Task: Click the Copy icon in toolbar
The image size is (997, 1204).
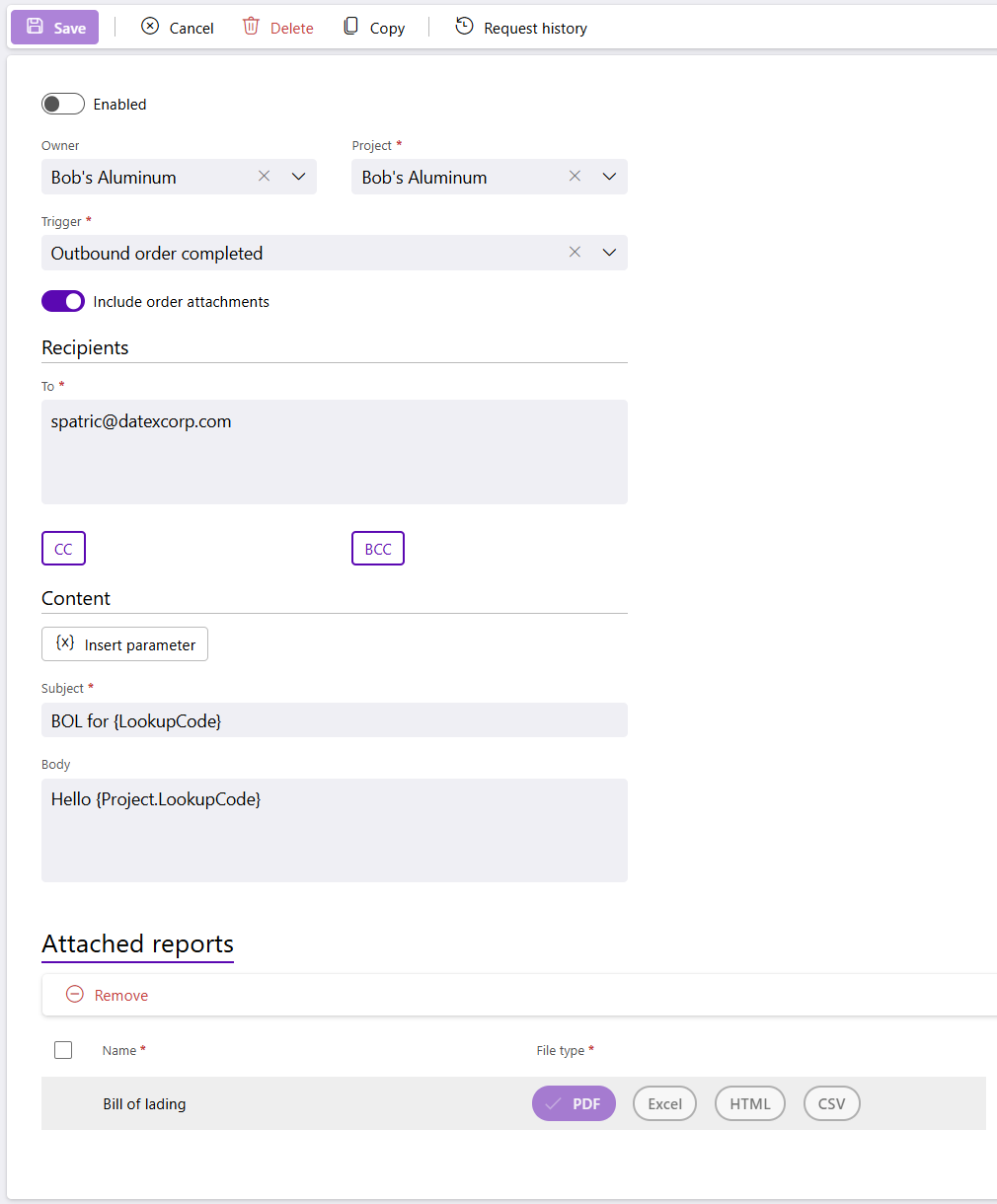Action: click(x=350, y=27)
